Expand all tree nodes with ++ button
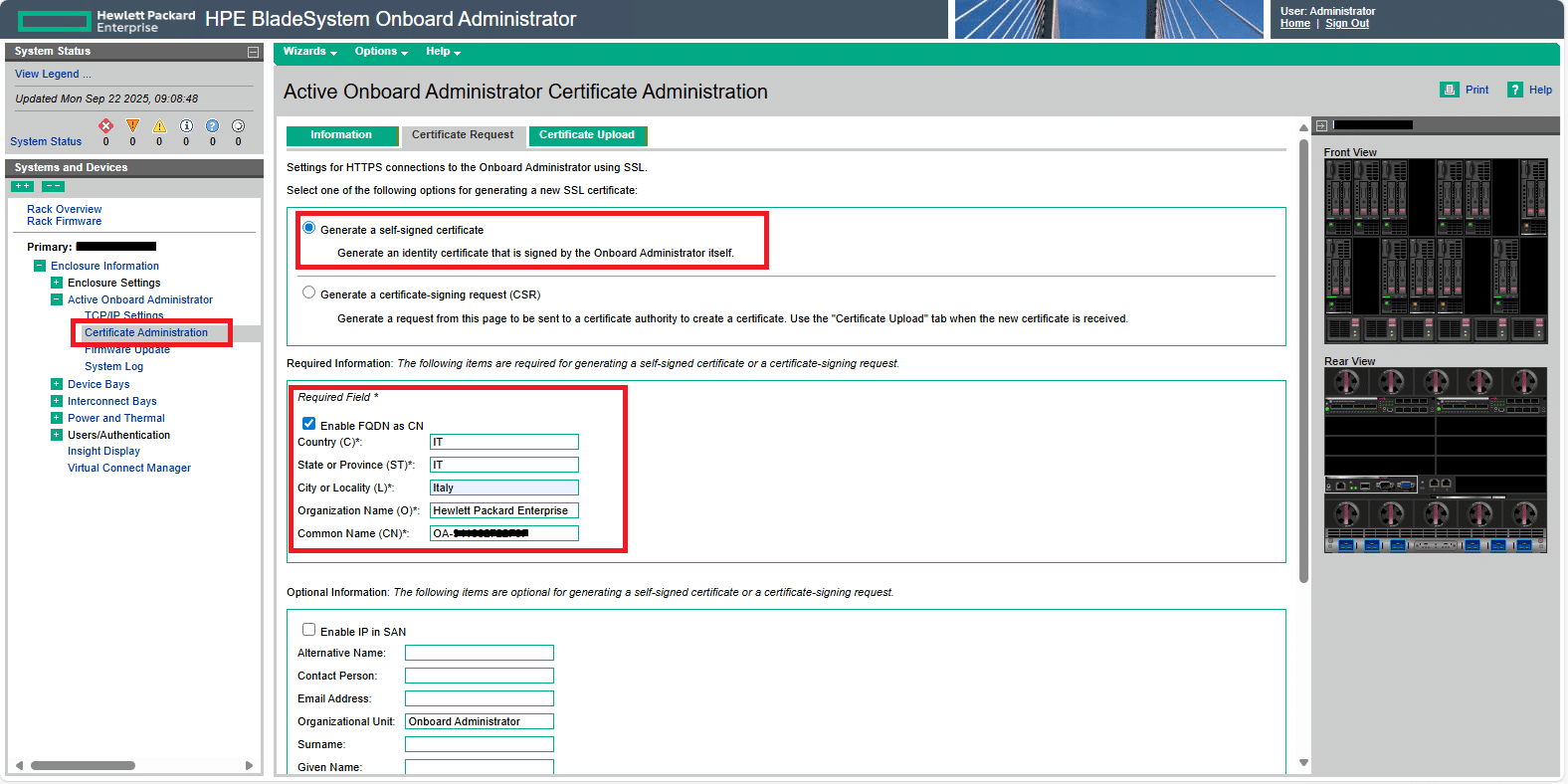The height and width of the screenshot is (784, 1568). click(22, 186)
